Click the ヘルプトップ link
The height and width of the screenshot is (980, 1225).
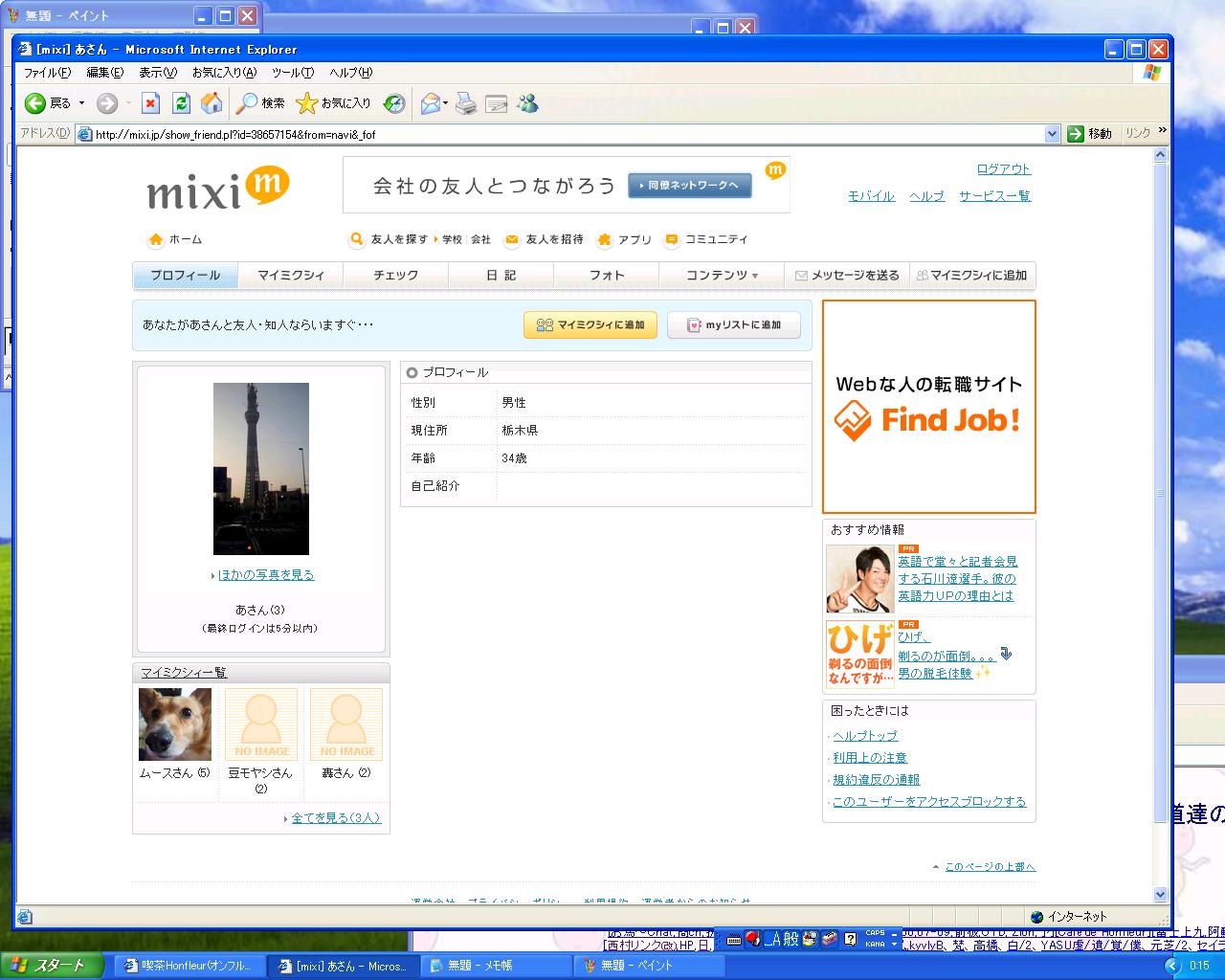[865, 736]
